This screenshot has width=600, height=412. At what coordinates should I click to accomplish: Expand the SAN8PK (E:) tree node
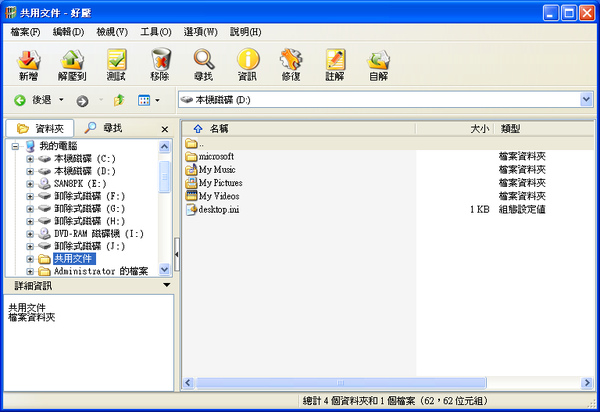pyautogui.click(x=30, y=184)
